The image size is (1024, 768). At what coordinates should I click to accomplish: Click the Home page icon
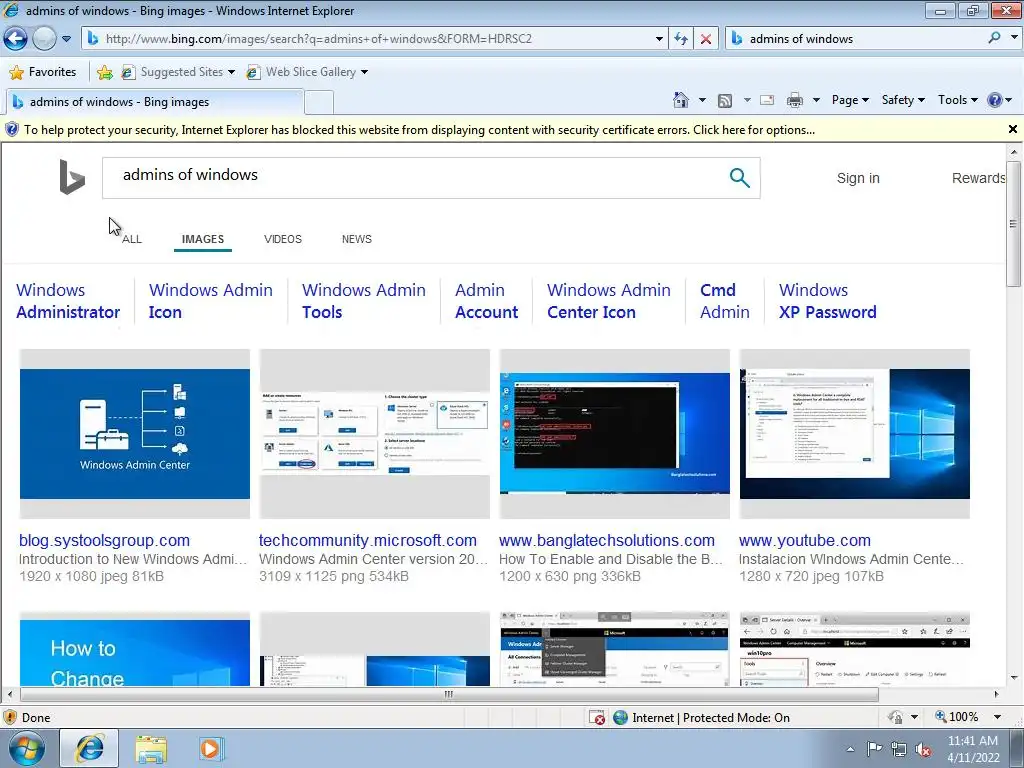(680, 100)
